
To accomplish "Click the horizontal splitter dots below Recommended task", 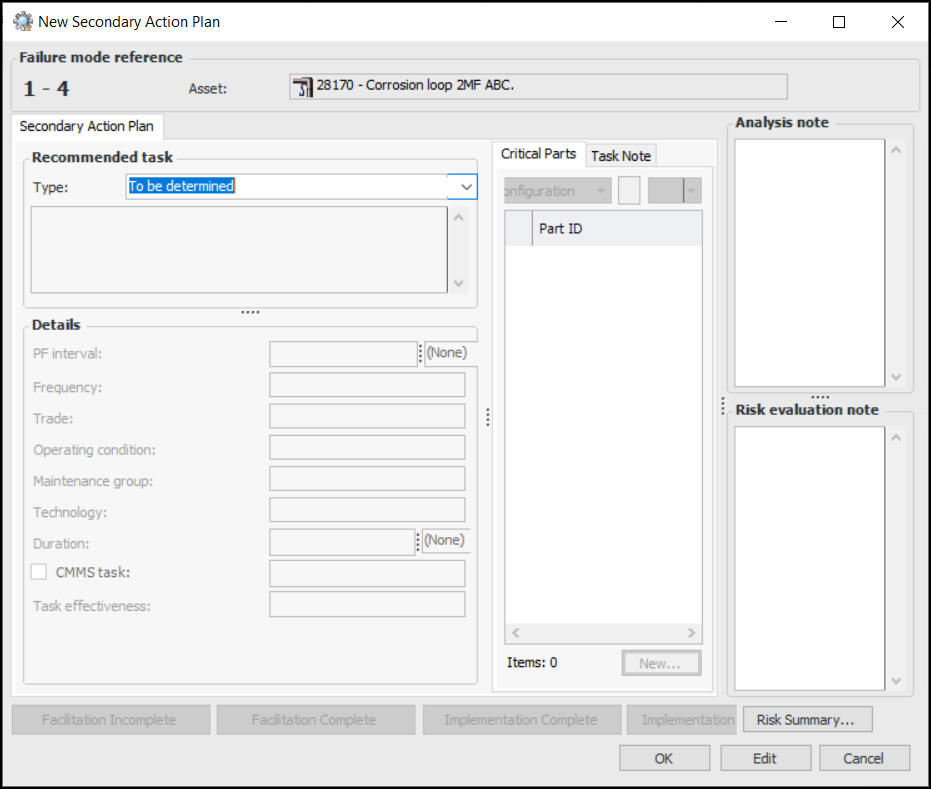I will pyautogui.click(x=250, y=313).
